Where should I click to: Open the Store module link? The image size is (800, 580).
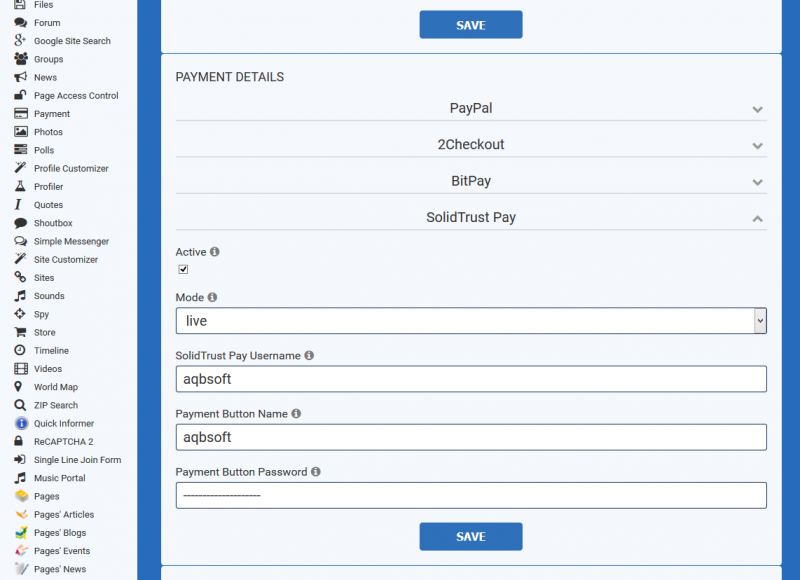(x=44, y=332)
